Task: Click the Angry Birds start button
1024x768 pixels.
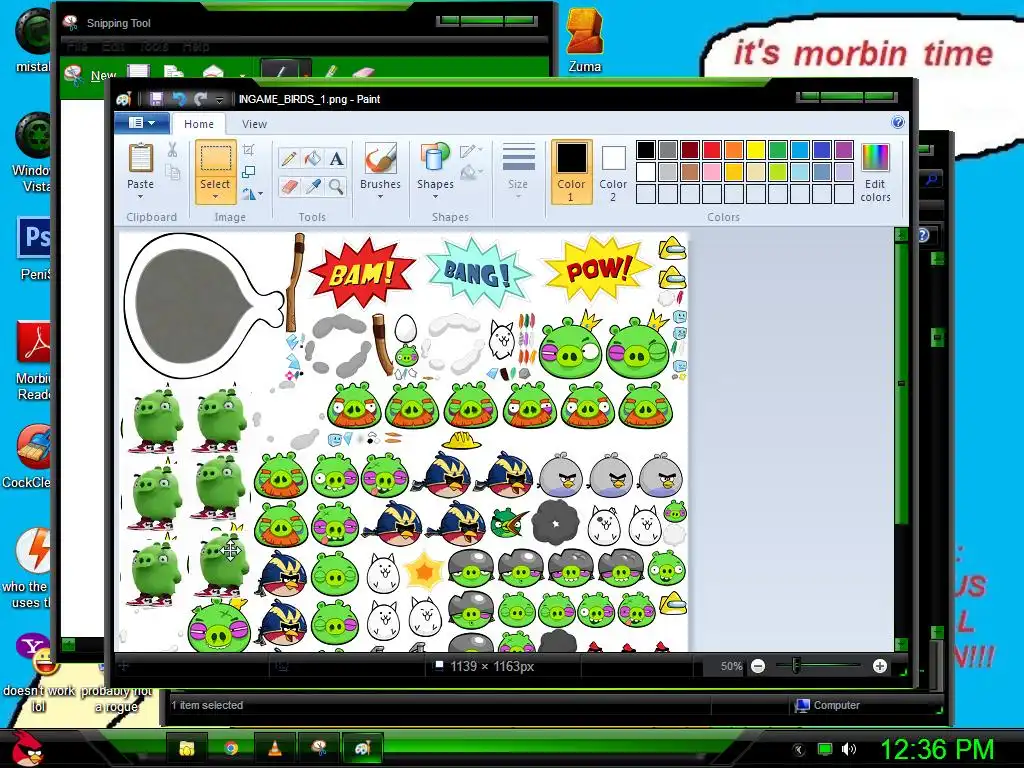Action: coord(27,747)
